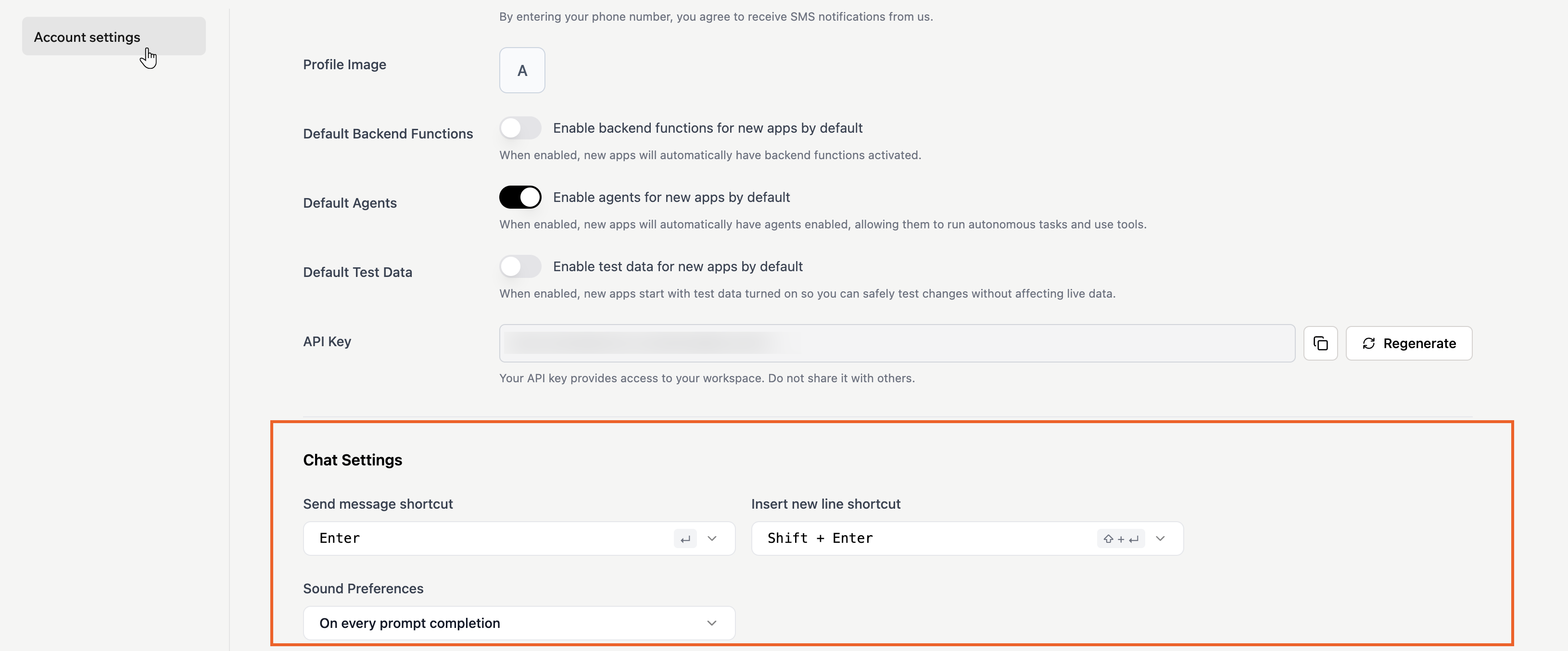Enable test data for new apps by default
The image size is (1568, 651).
pos(520,266)
